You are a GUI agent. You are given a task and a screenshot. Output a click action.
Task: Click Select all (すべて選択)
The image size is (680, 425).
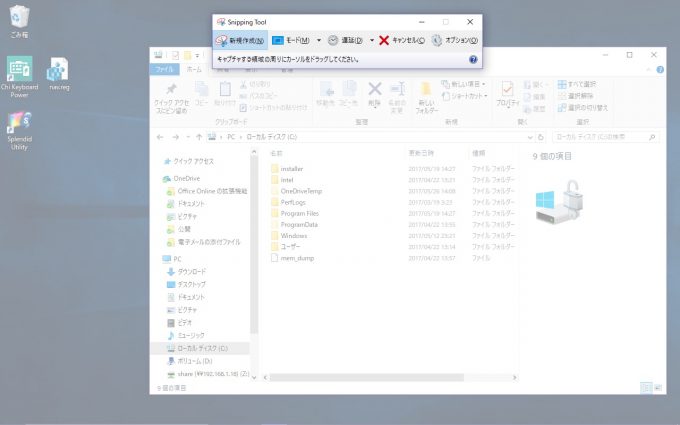(577, 84)
